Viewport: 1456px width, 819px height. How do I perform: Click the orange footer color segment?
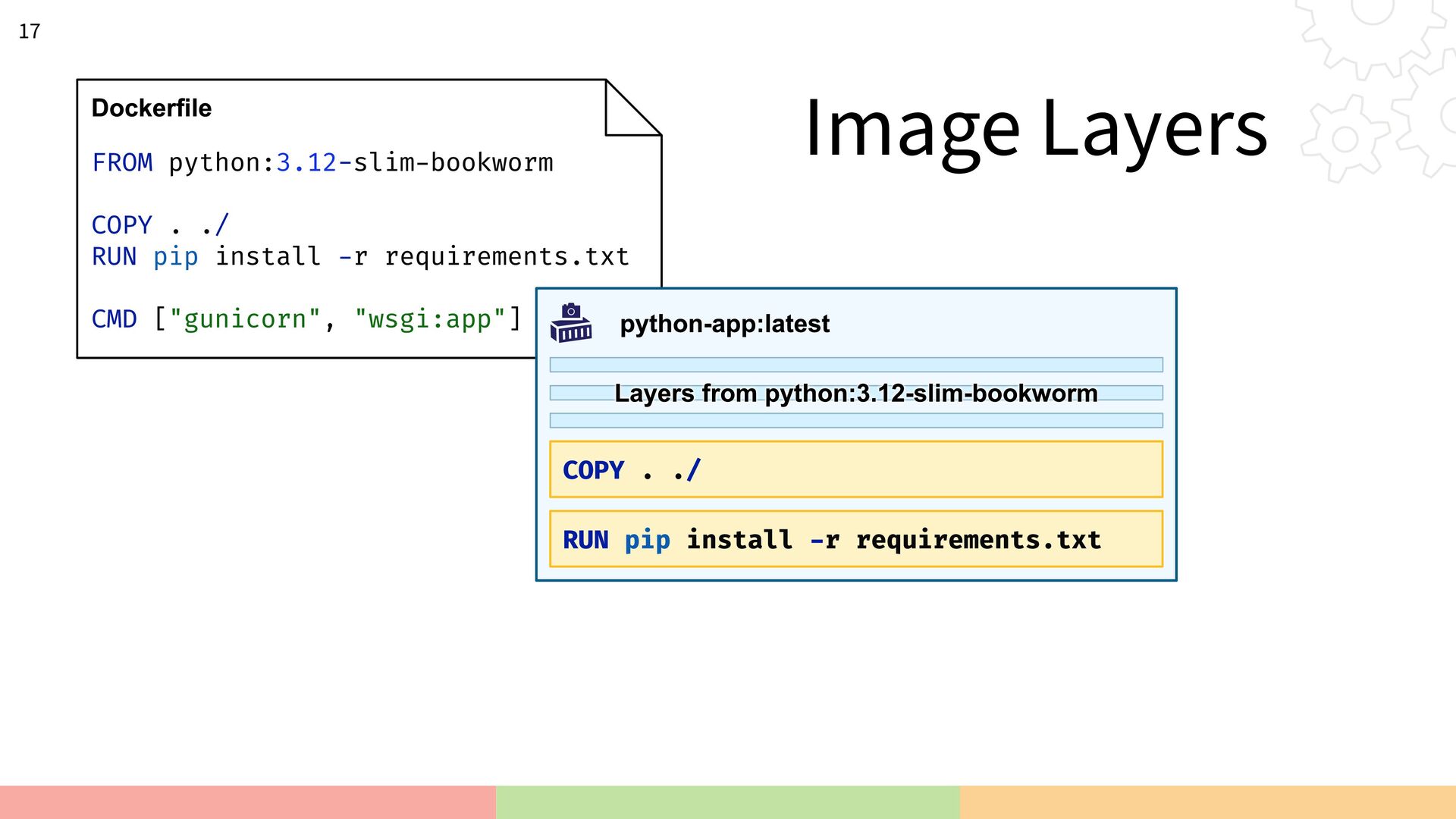point(1208,802)
